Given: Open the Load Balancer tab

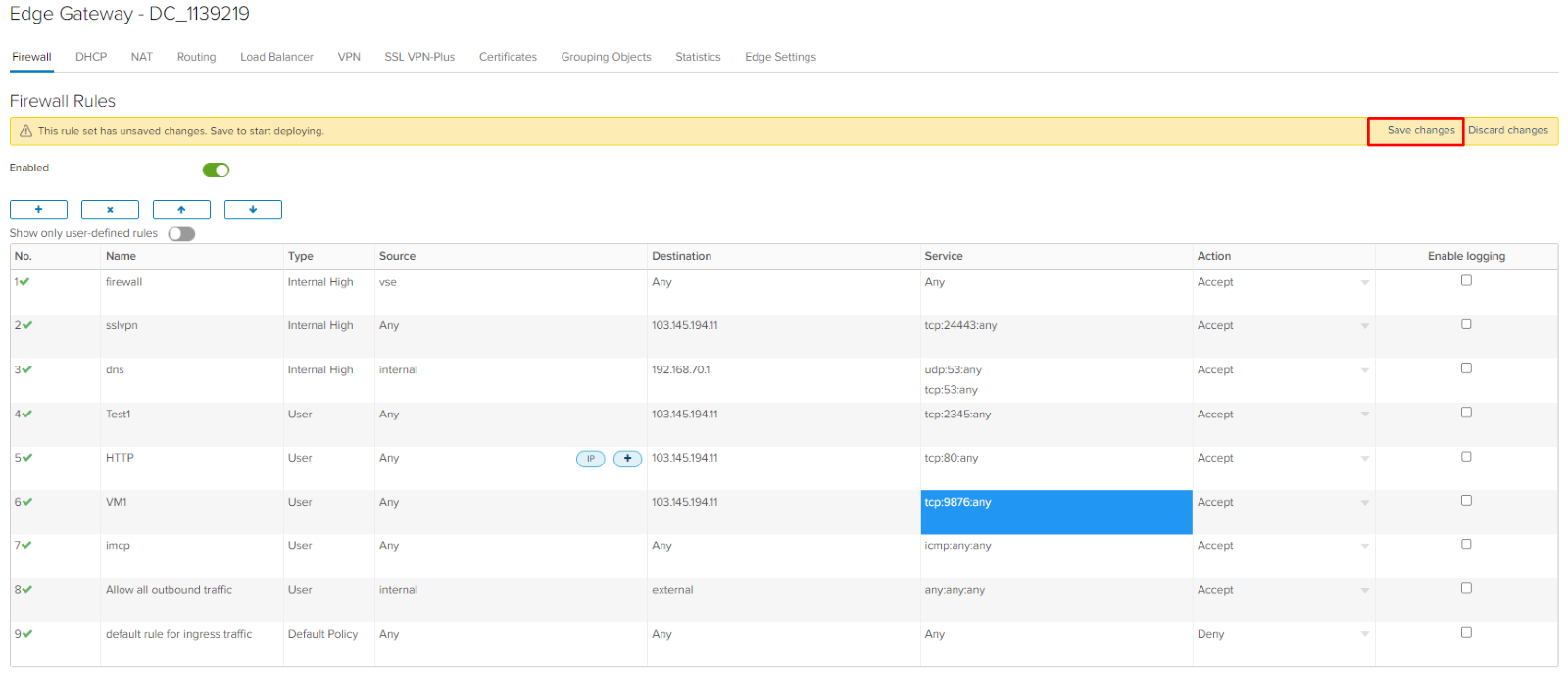Looking at the screenshot, I should 276,57.
